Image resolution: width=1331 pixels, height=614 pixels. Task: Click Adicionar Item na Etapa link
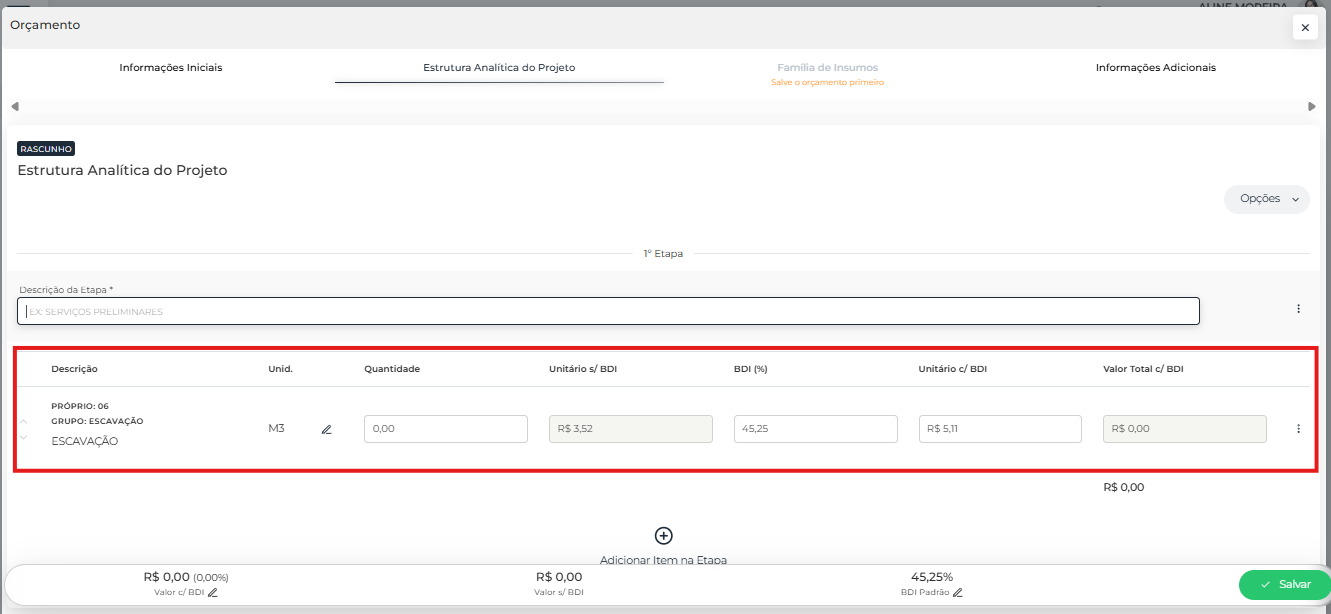click(x=663, y=559)
